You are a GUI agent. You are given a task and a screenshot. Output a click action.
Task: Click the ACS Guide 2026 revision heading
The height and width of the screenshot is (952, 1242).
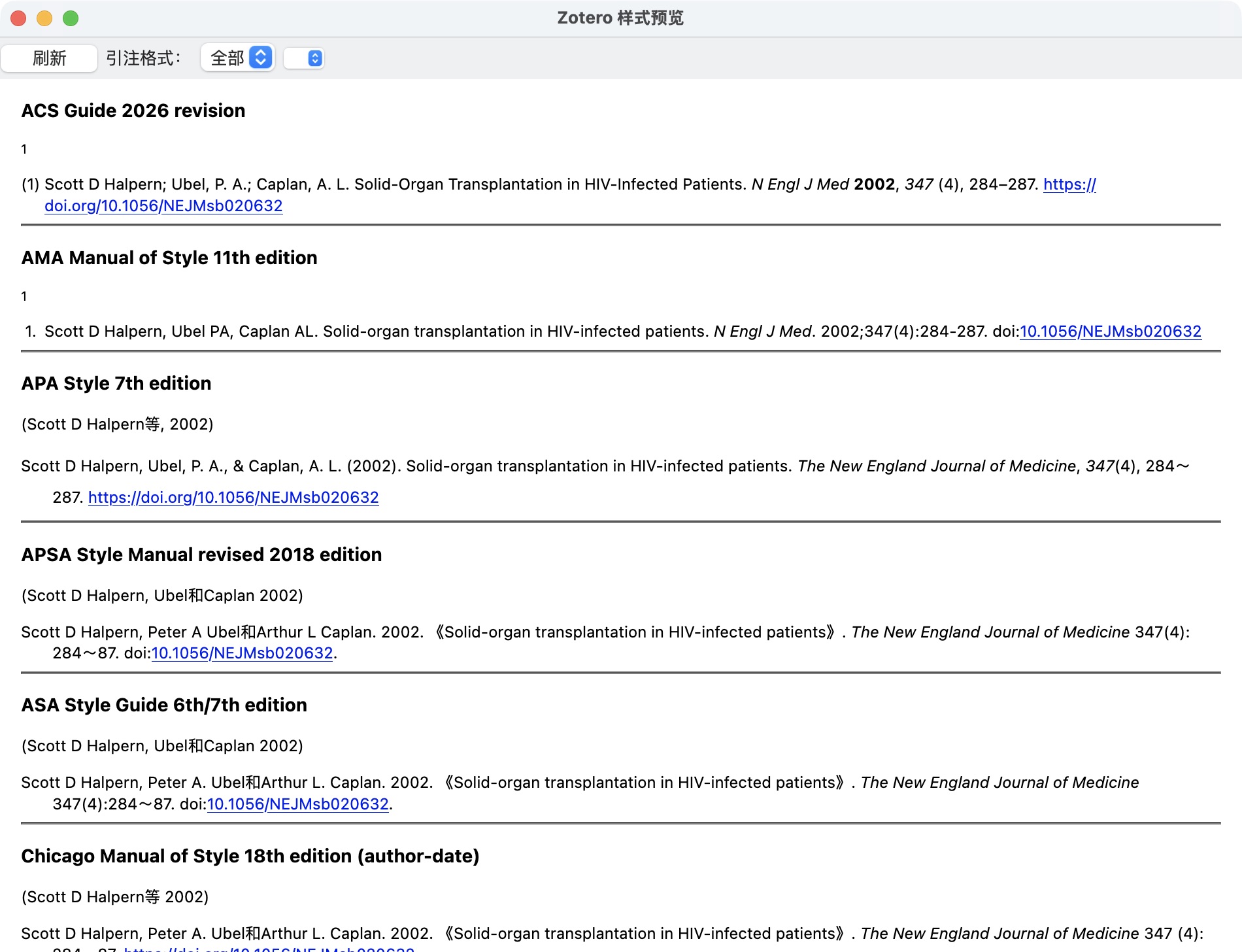133,110
